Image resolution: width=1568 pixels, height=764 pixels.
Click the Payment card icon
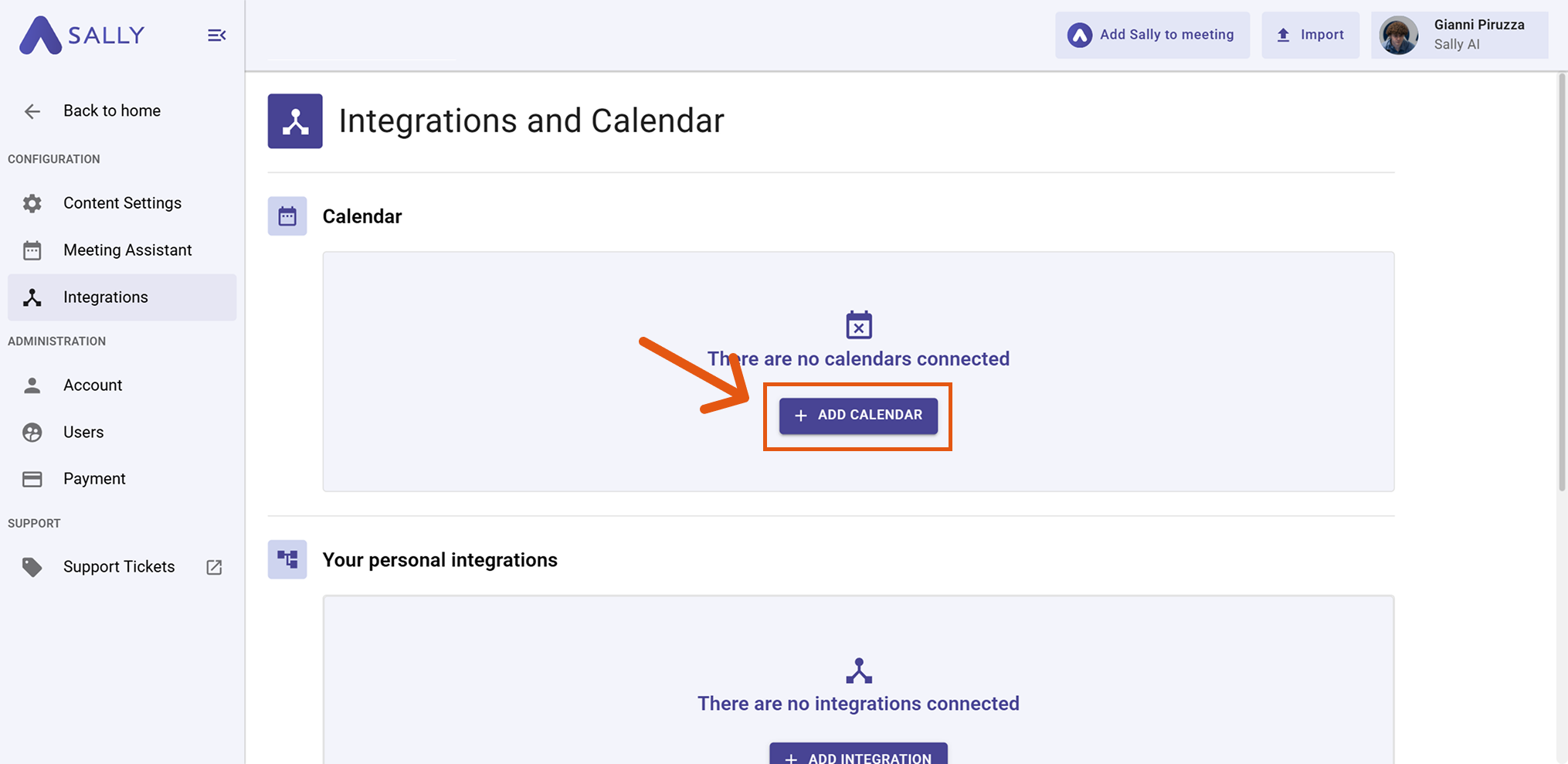32,479
